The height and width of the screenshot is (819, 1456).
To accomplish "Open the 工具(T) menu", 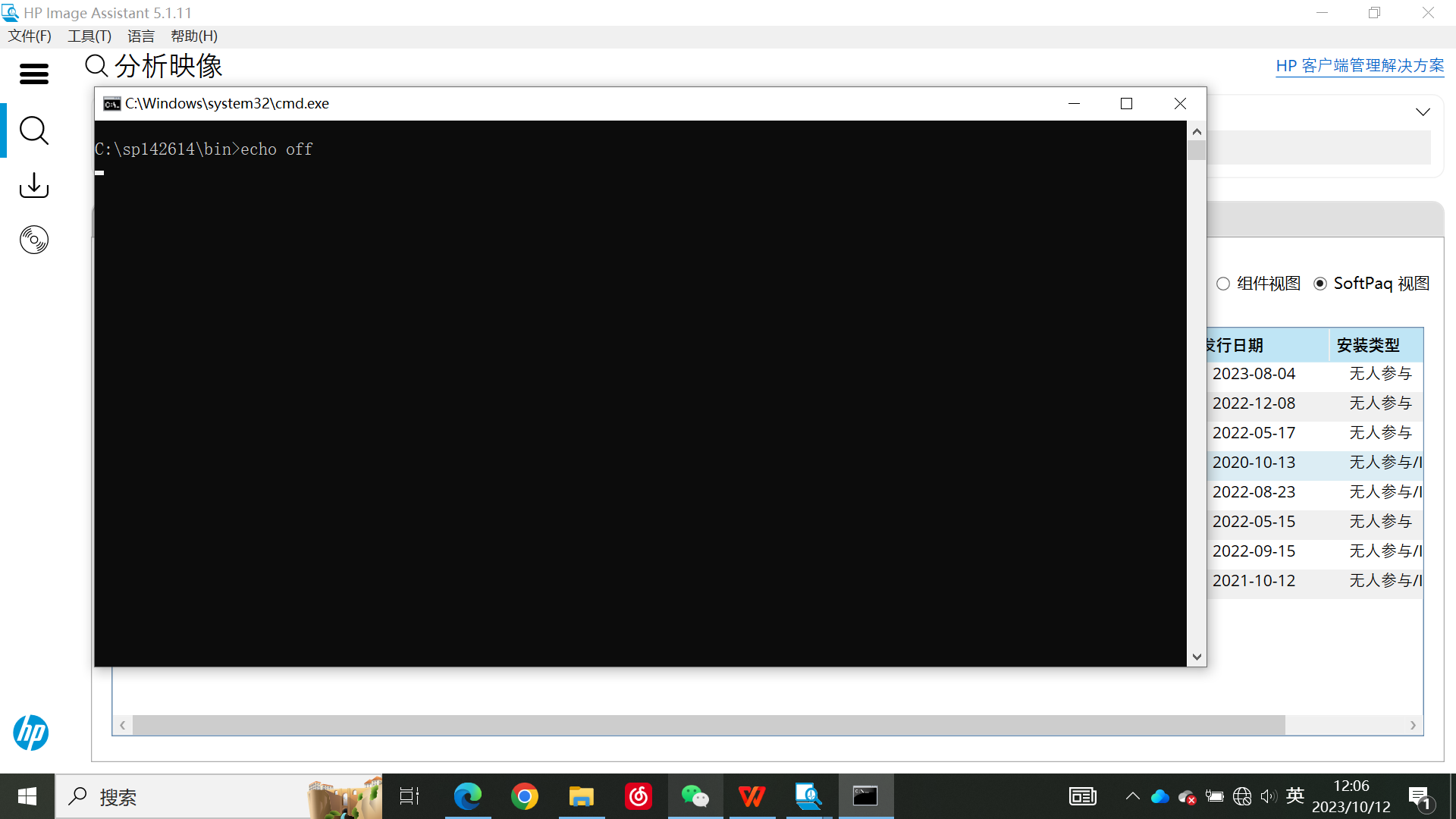I will pyautogui.click(x=89, y=36).
